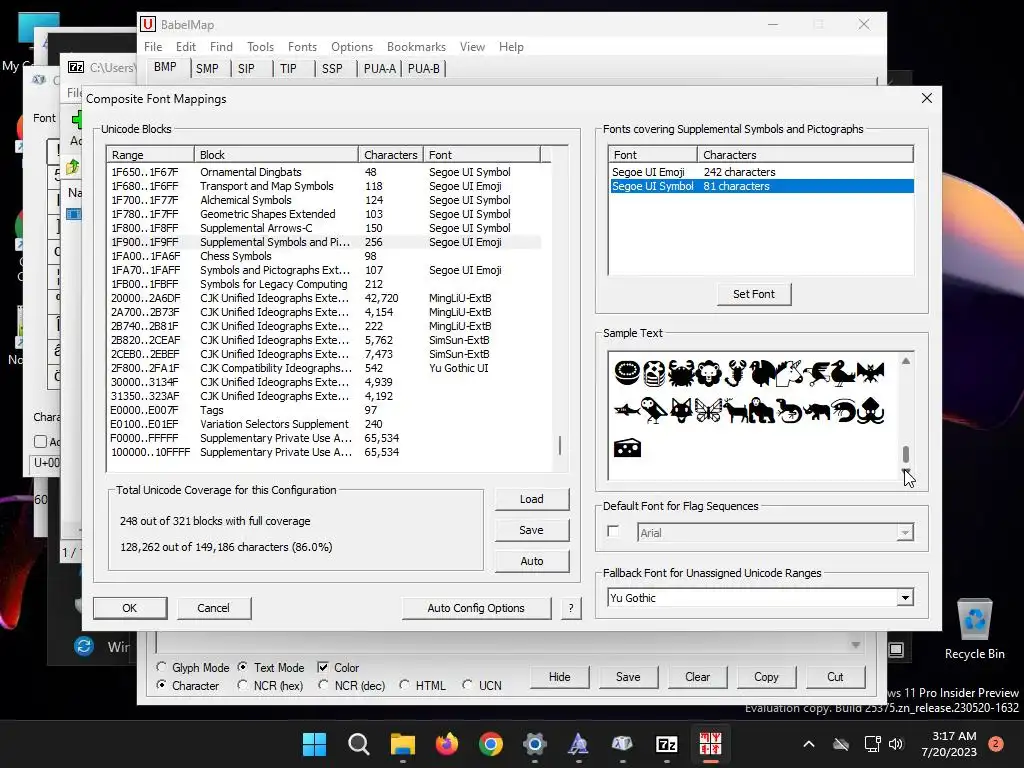1024x768 pixels.
Task: Switch to the PUA-A tab
Action: [x=380, y=69]
